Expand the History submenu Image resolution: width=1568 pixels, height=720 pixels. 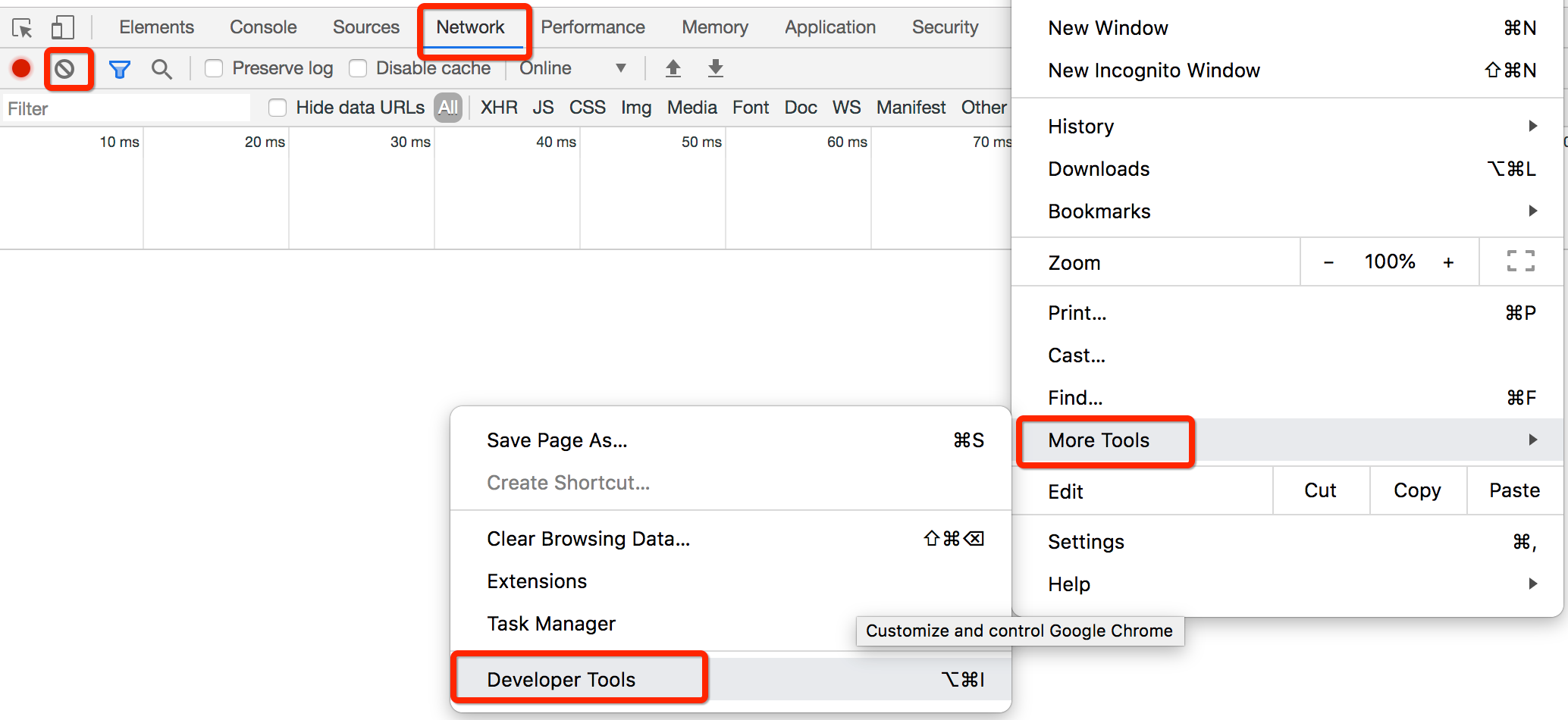pyautogui.click(x=1287, y=126)
